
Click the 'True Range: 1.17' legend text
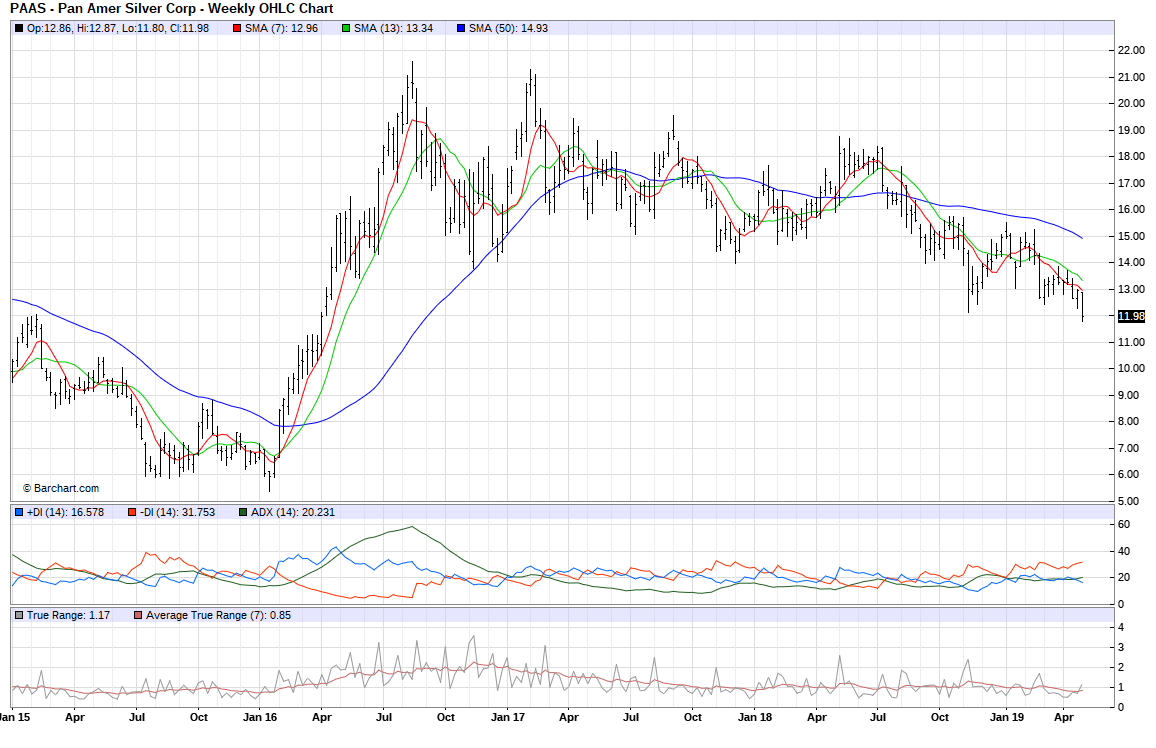[x=69, y=615]
